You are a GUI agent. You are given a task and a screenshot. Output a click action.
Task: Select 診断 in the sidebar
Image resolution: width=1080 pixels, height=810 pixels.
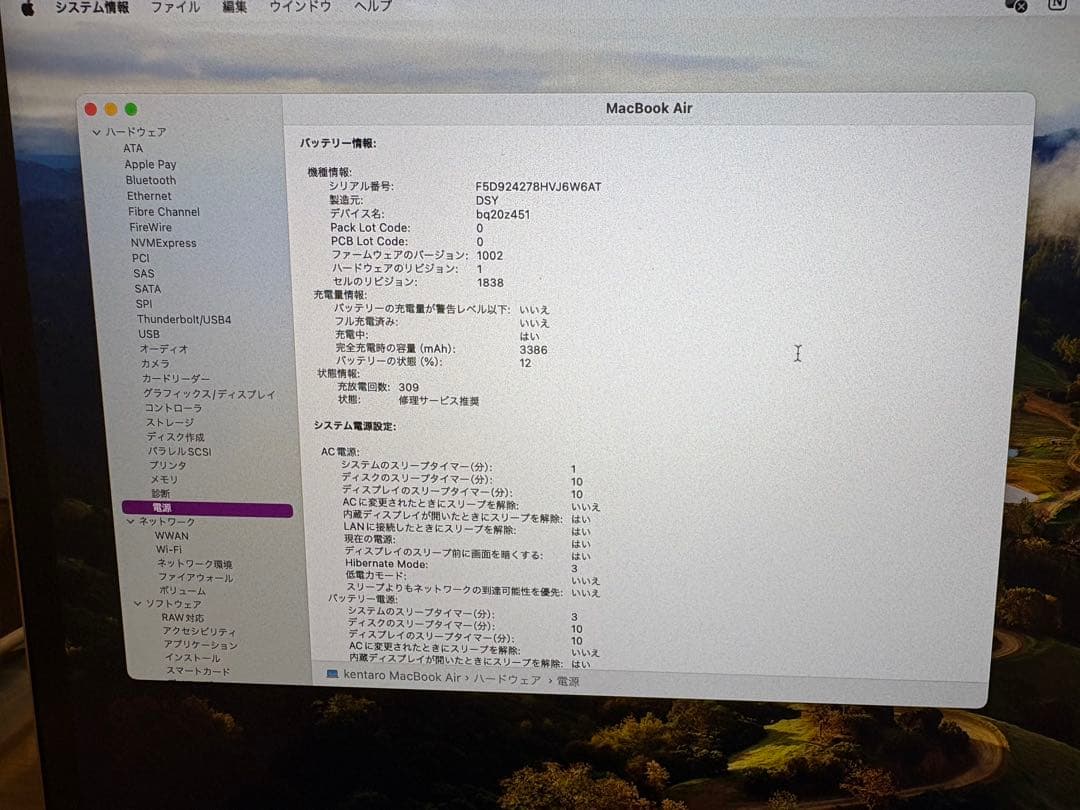pyautogui.click(x=160, y=493)
